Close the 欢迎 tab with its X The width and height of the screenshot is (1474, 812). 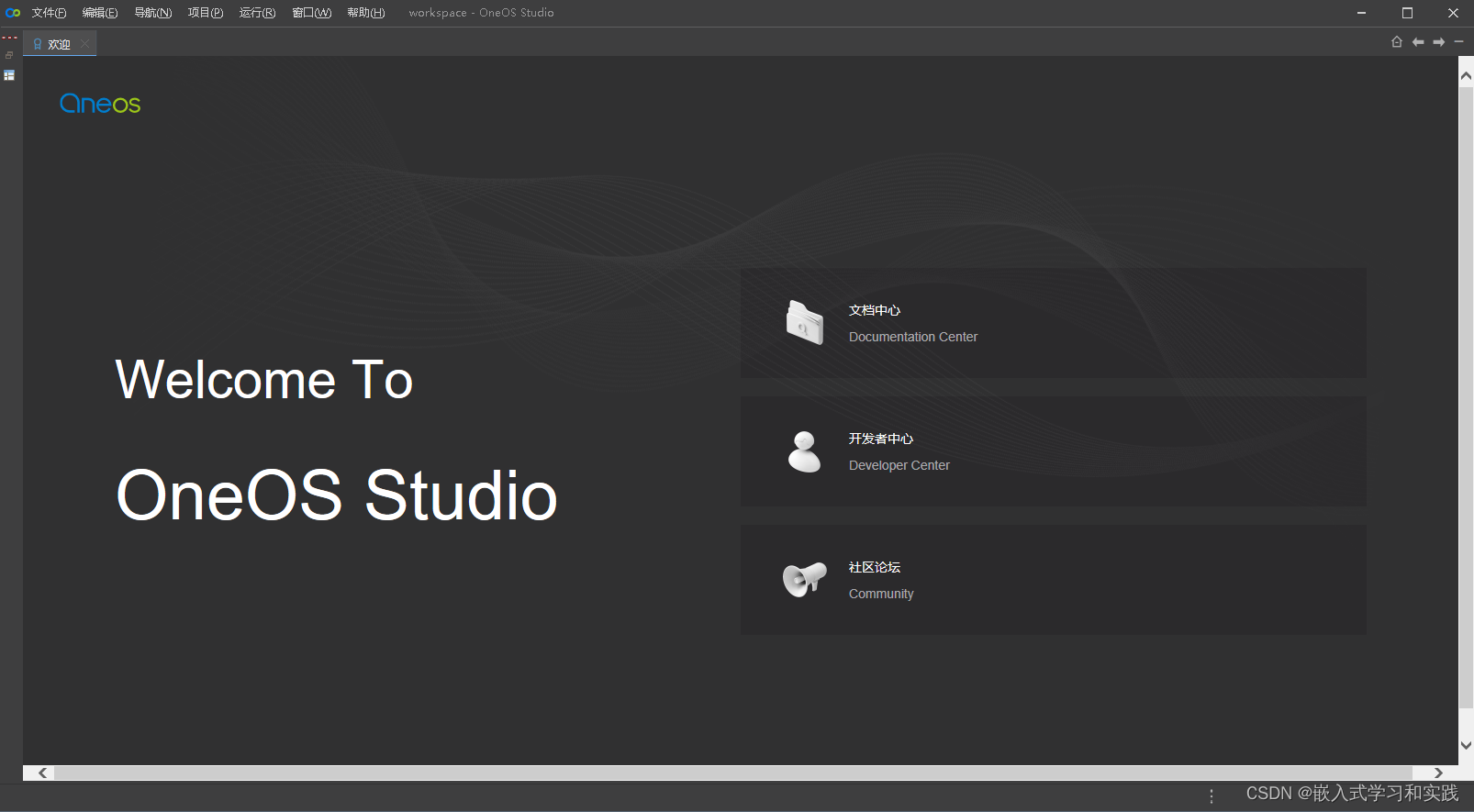tap(85, 43)
